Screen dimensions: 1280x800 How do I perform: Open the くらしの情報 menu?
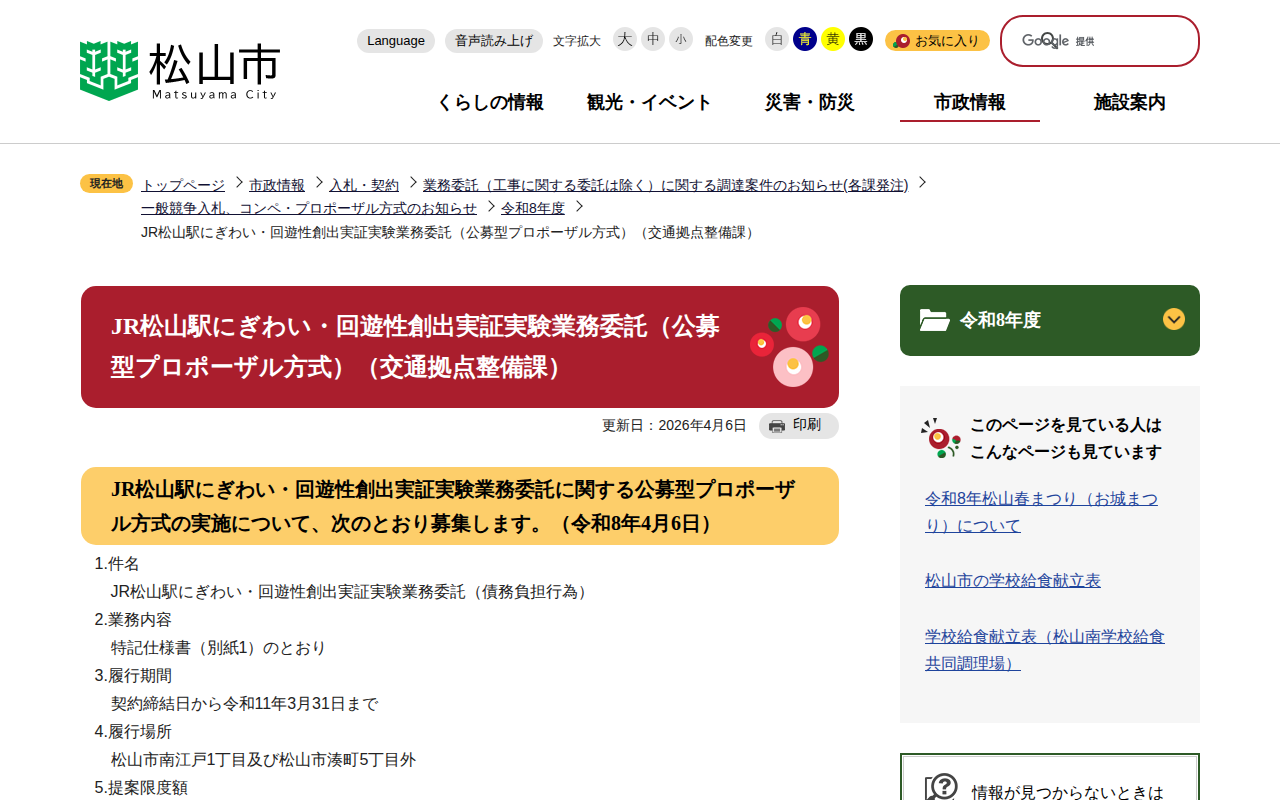pos(490,102)
